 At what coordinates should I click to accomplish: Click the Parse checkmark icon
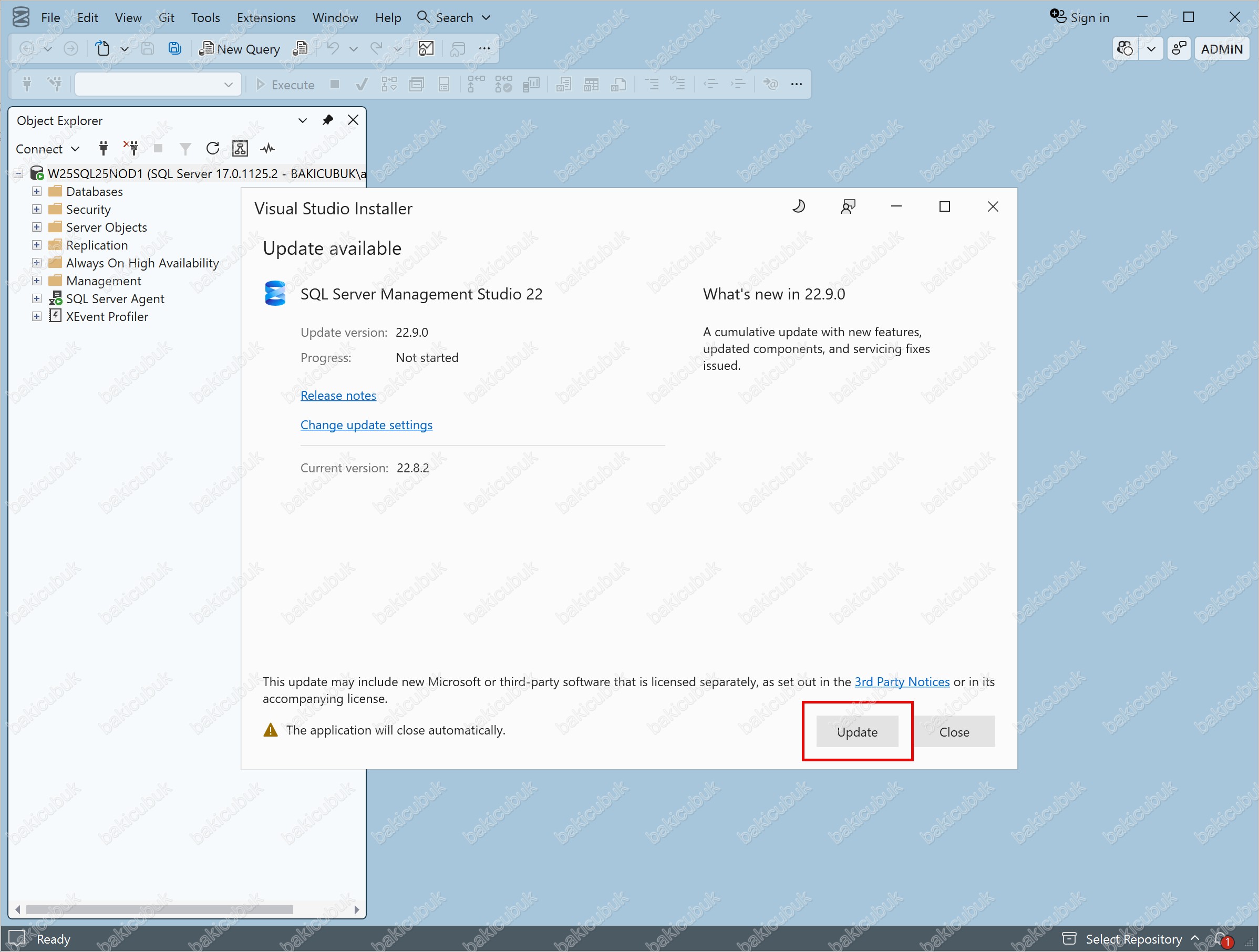point(362,85)
